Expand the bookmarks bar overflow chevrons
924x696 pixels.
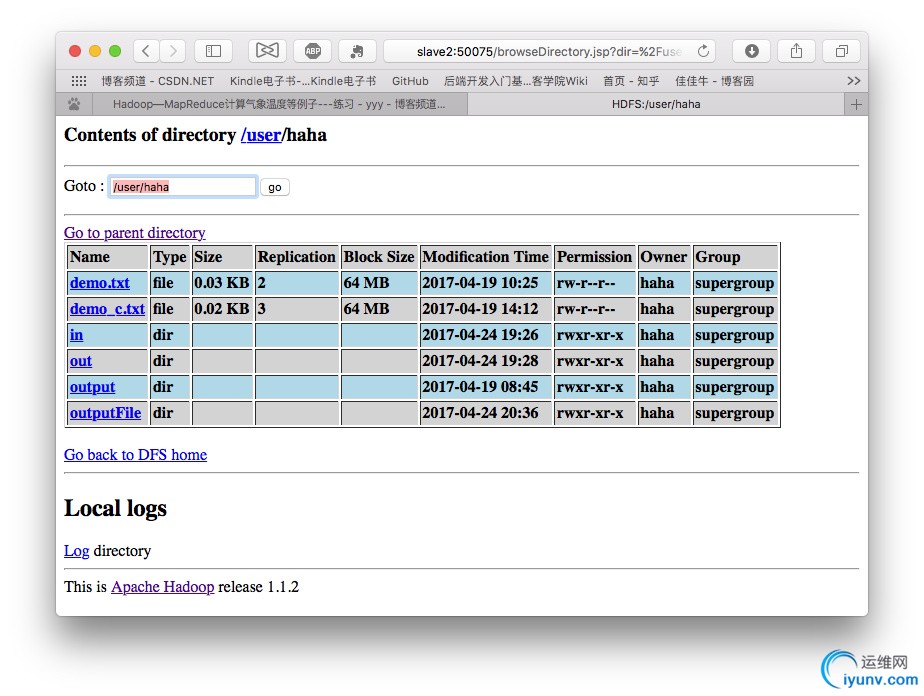coord(853,81)
